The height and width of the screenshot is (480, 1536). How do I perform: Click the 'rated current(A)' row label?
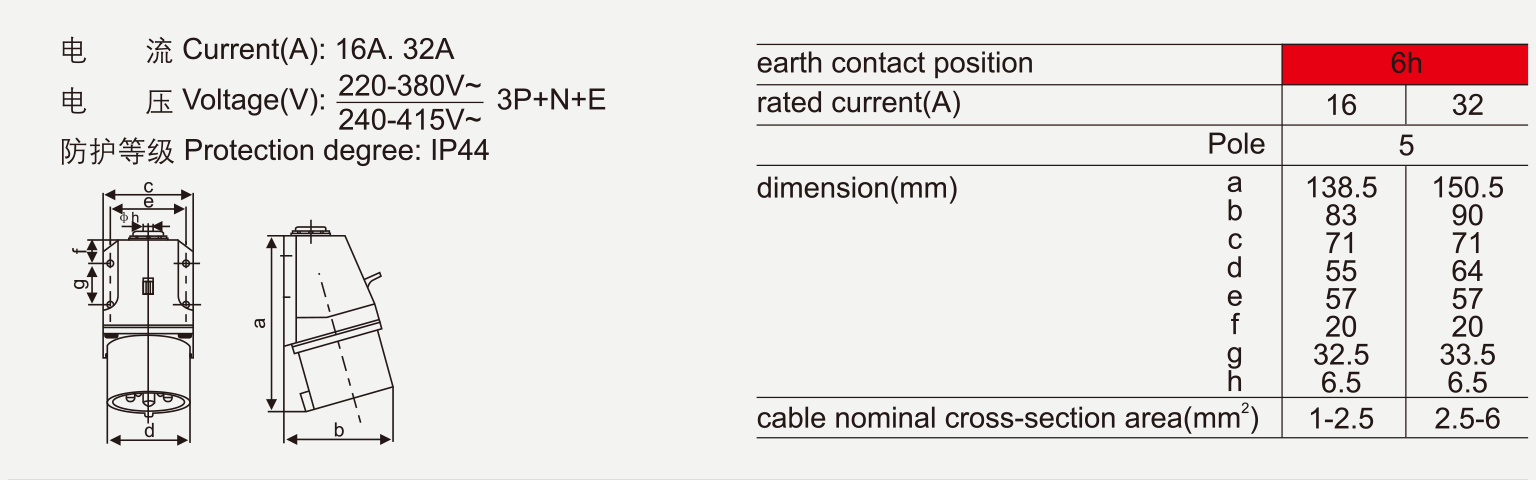(x=858, y=103)
